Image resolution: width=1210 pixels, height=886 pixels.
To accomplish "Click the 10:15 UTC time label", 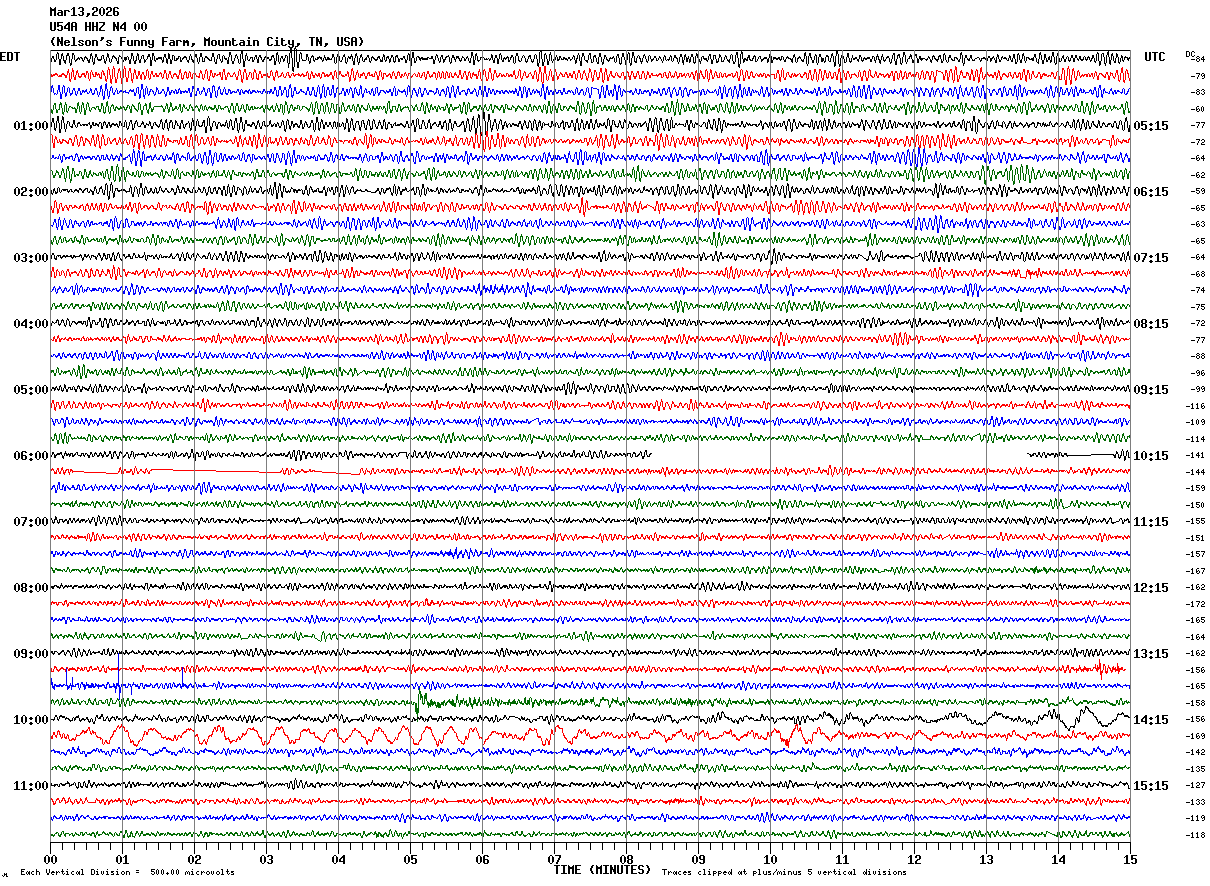I will tap(1151, 456).
